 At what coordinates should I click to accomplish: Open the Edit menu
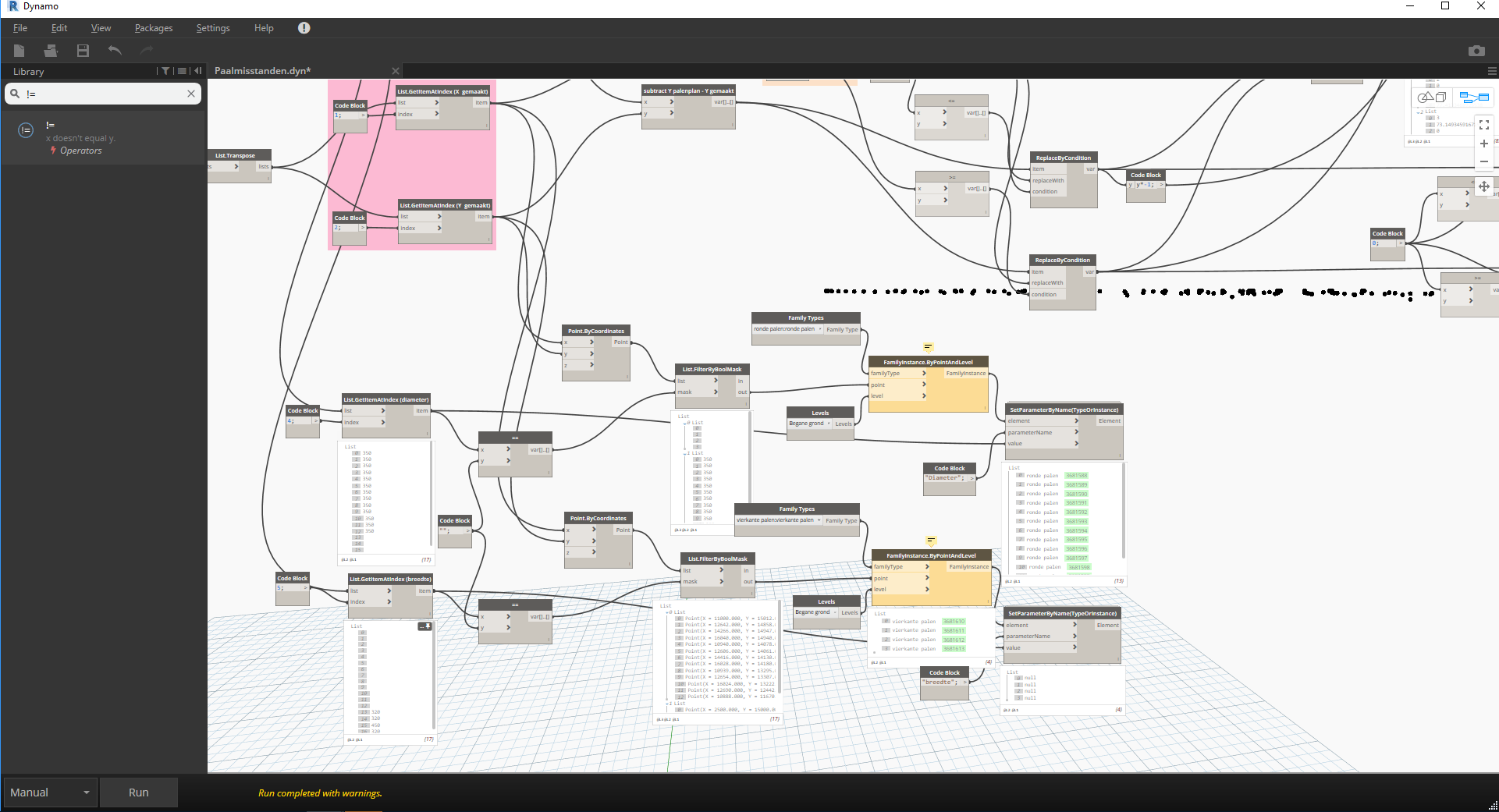59,28
